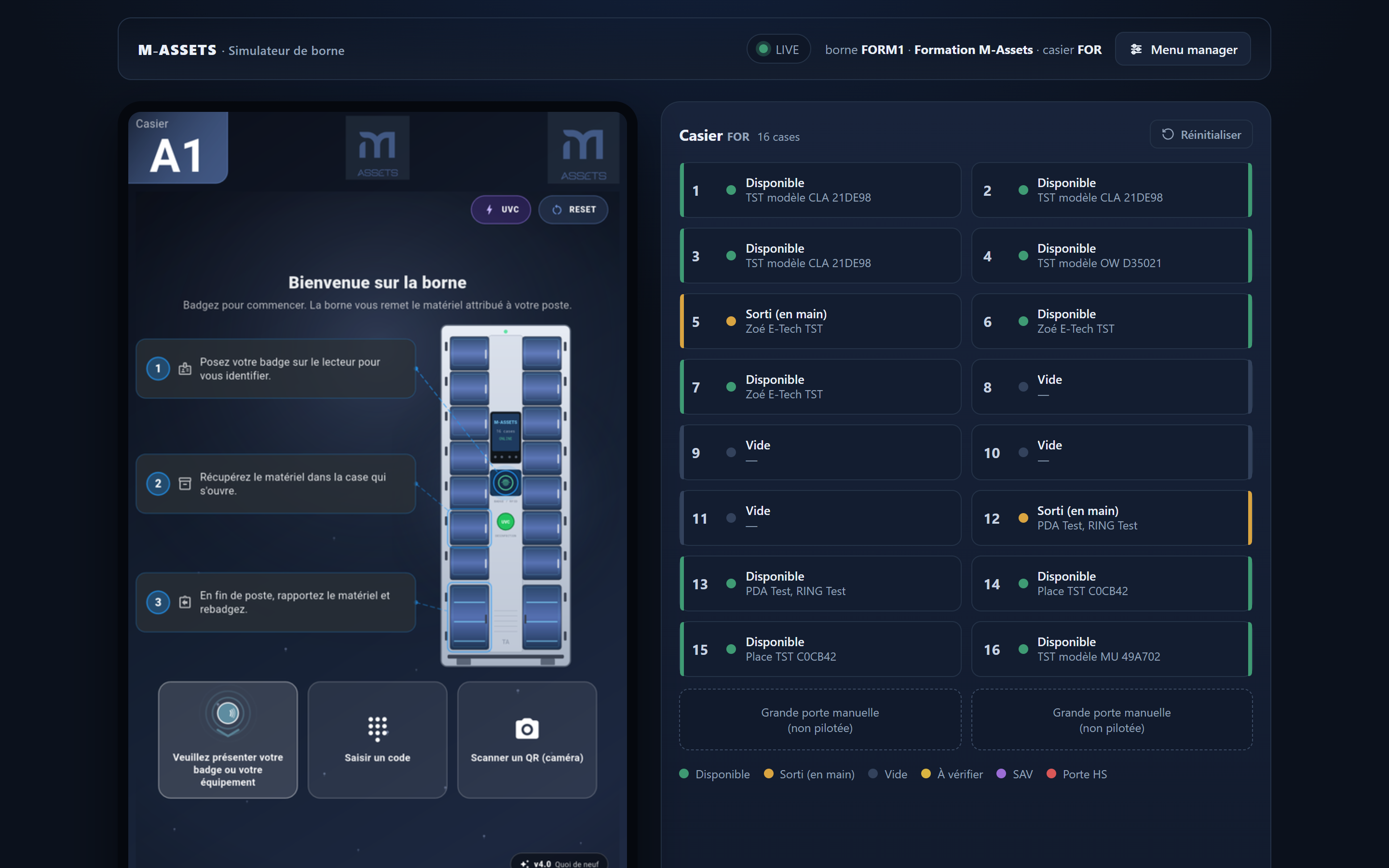This screenshot has width=1389, height=868.
Task: Click the green UVC button on locker image
Action: [505, 522]
